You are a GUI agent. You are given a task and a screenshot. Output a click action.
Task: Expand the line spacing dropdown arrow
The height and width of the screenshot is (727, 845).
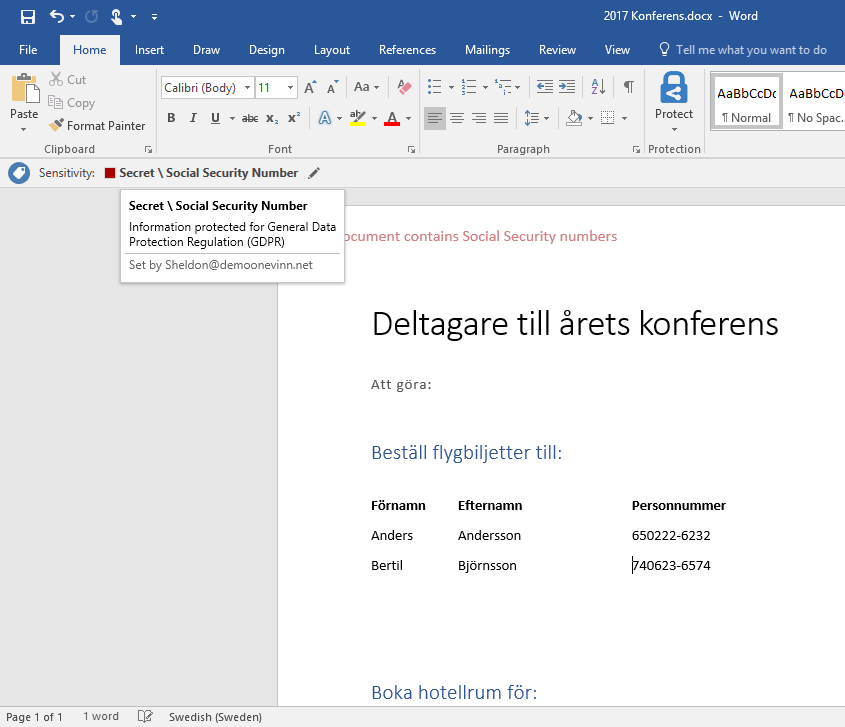[546, 118]
